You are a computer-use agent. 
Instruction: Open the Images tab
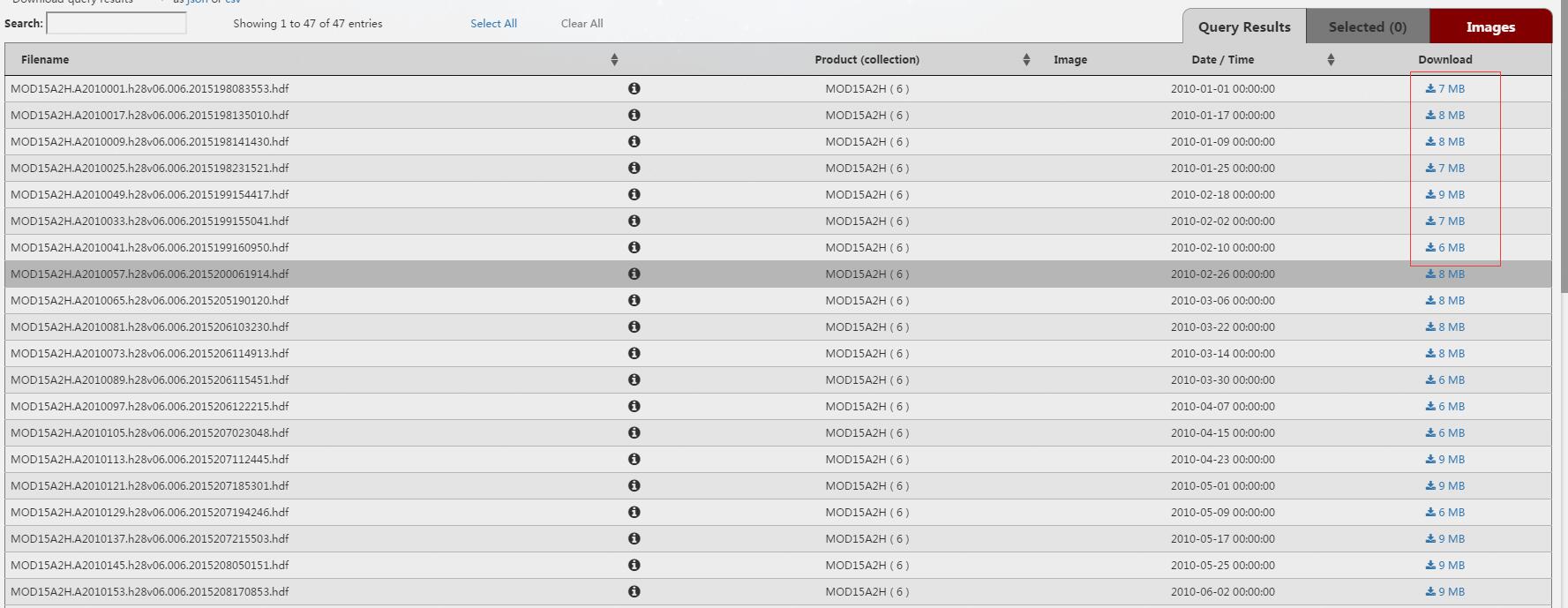pyautogui.click(x=1490, y=26)
